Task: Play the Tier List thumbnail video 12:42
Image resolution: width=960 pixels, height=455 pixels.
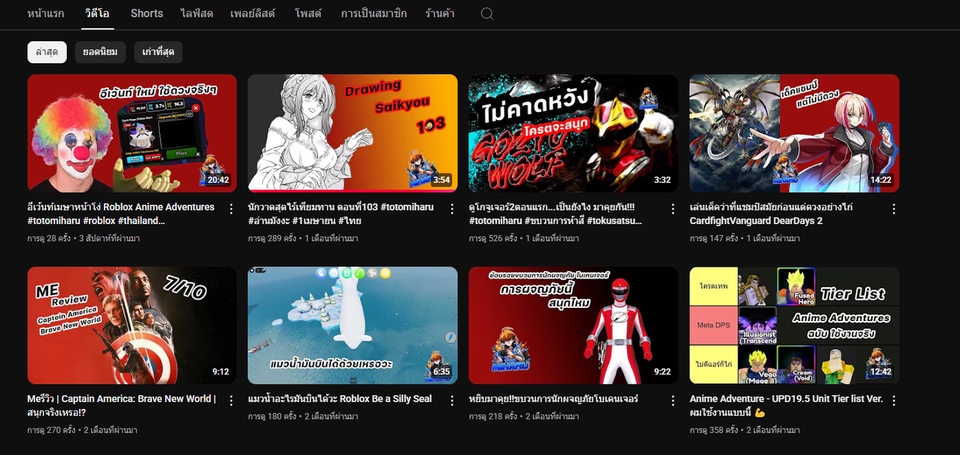Action: point(794,325)
